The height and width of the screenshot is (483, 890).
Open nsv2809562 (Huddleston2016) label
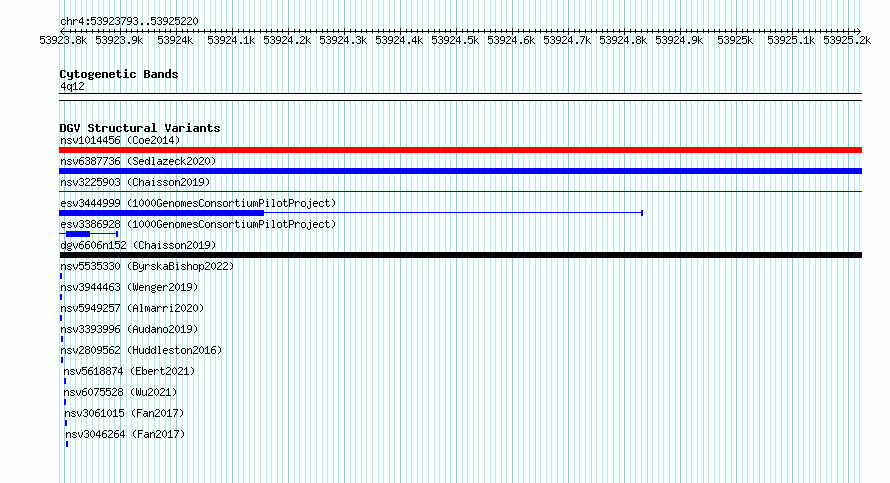tap(141, 350)
